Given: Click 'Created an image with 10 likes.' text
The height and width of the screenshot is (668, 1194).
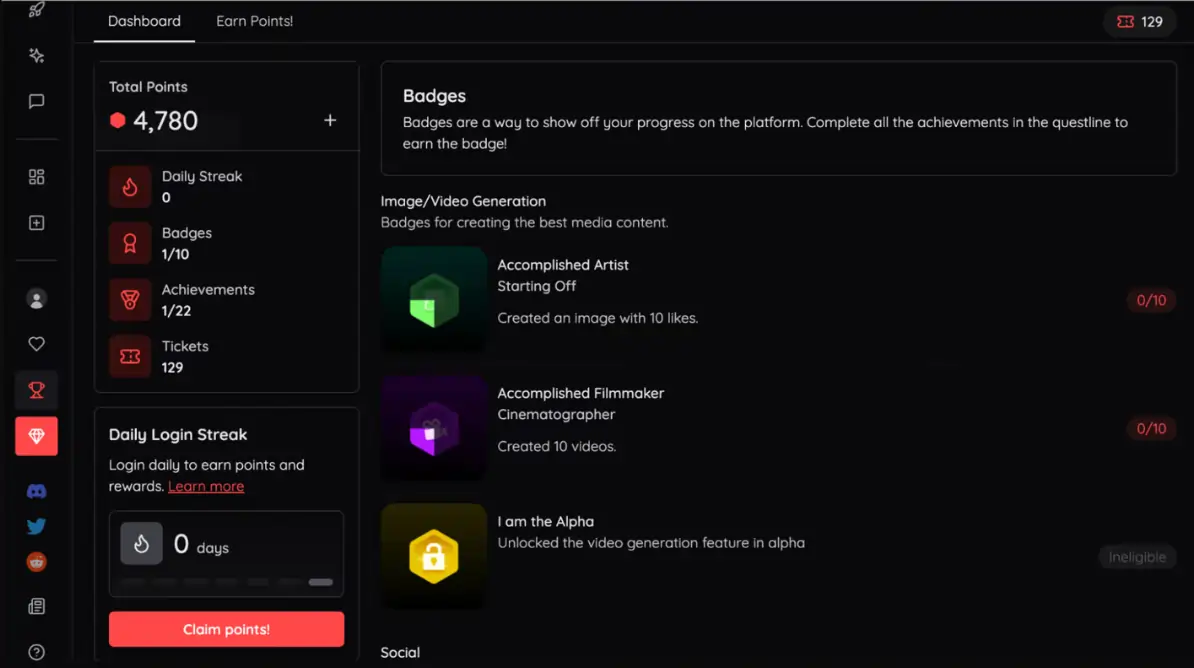Looking at the screenshot, I should pyautogui.click(x=598, y=318).
